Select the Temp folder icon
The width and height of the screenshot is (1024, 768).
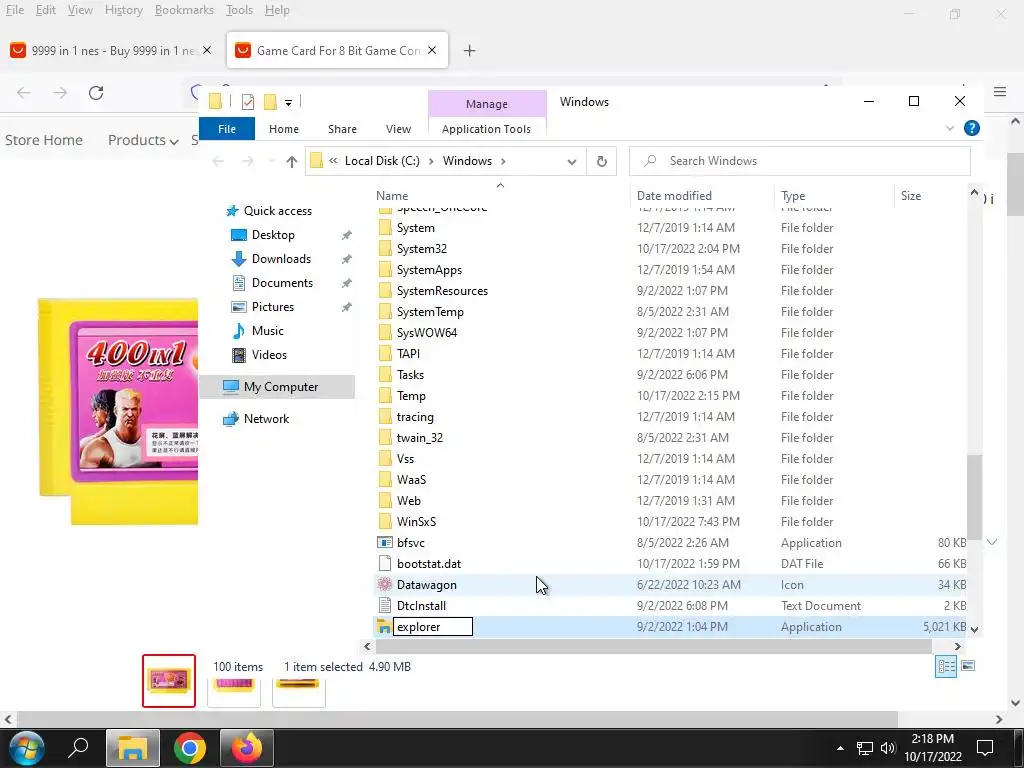click(x=385, y=396)
